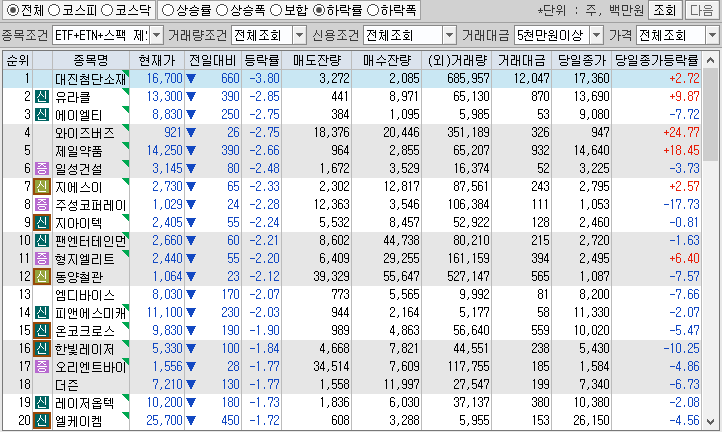Click the green corner marker on 제일약품
The width and height of the screenshot is (722, 432).
(126, 145)
